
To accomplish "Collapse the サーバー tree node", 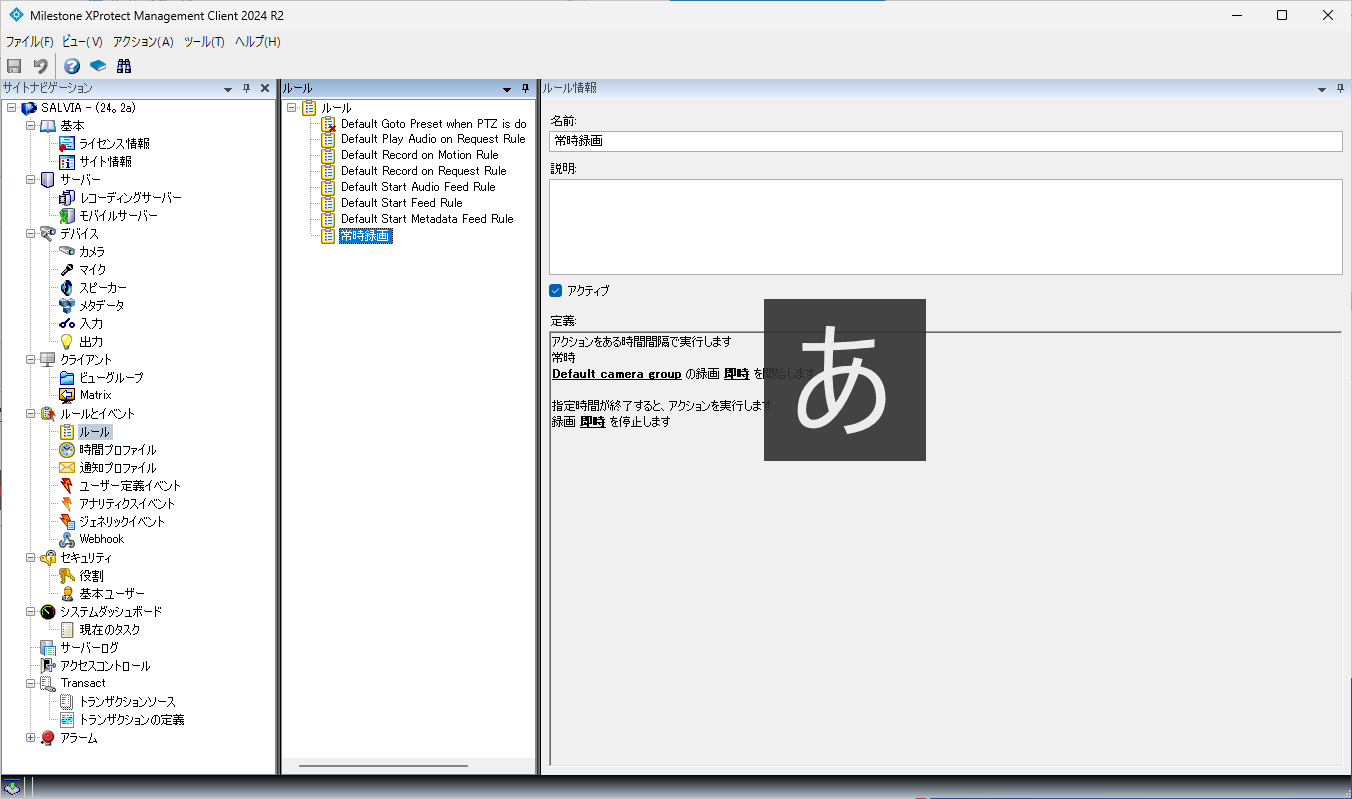I will (x=30, y=180).
